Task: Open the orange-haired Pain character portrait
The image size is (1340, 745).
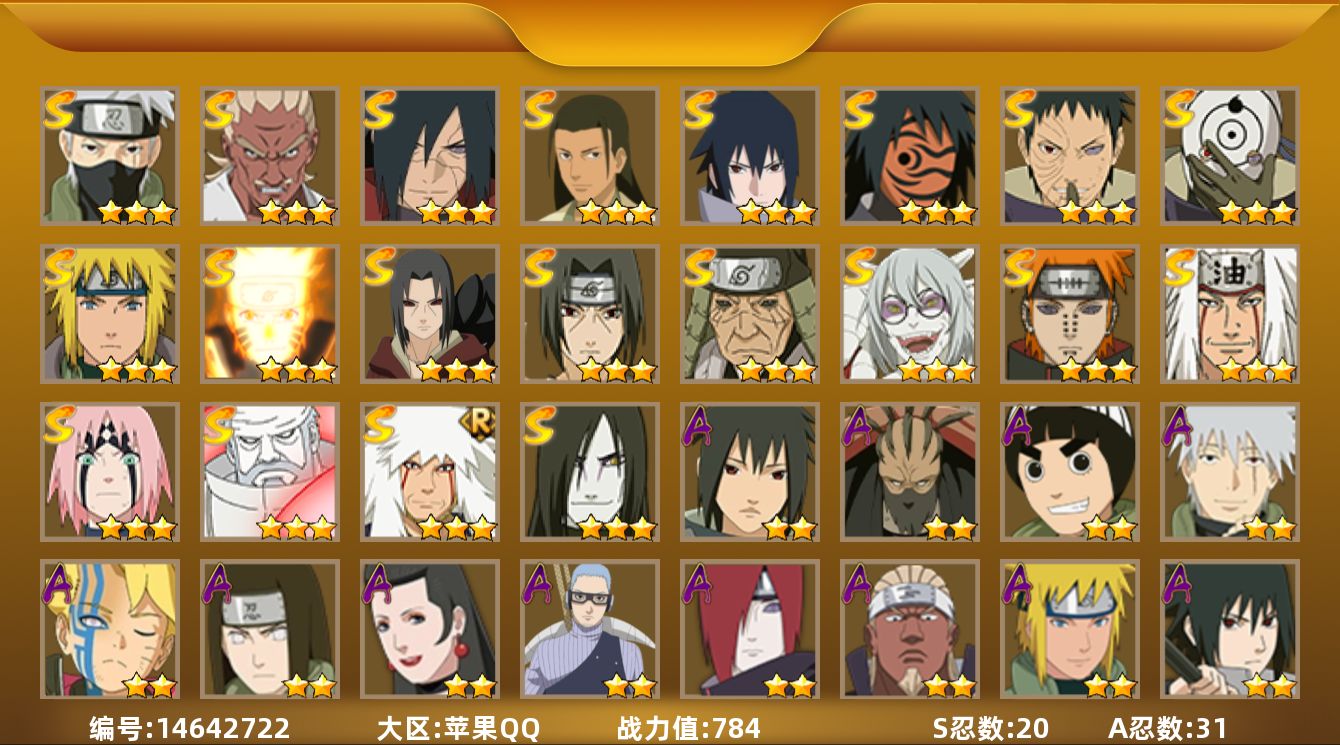Action: (x=1070, y=314)
